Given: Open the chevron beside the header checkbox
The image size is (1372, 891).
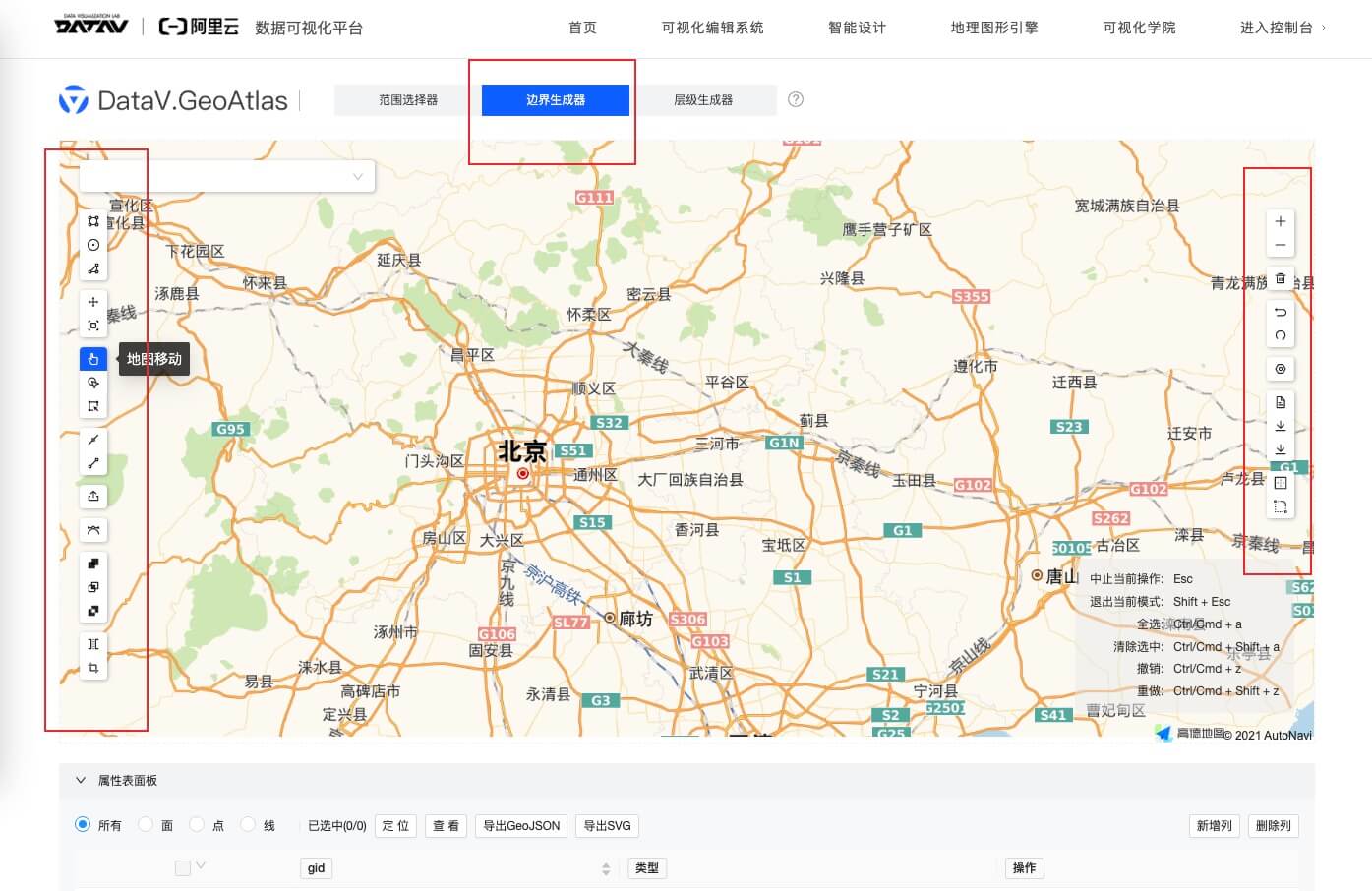Looking at the screenshot, I should (201, 865).
